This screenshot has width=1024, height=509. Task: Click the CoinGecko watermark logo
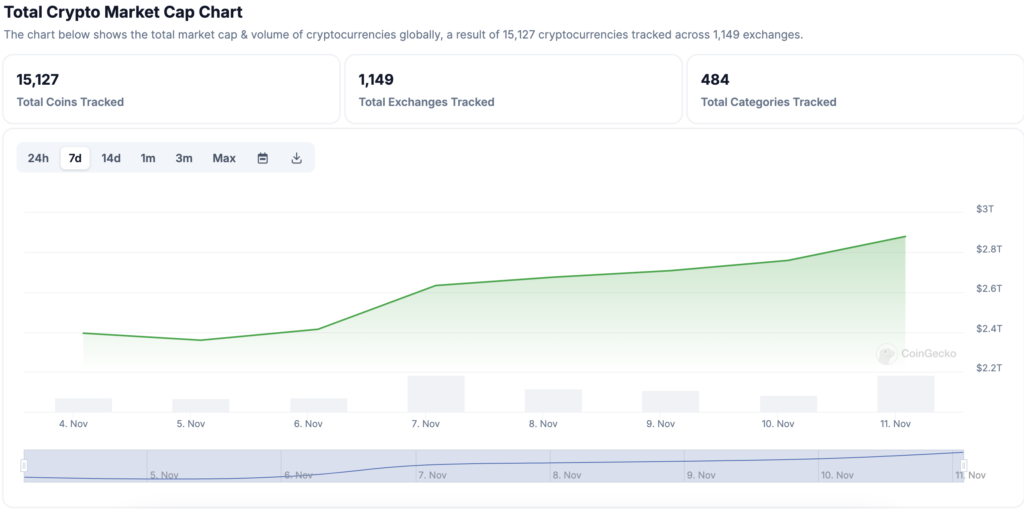click(x=917, y=353)
